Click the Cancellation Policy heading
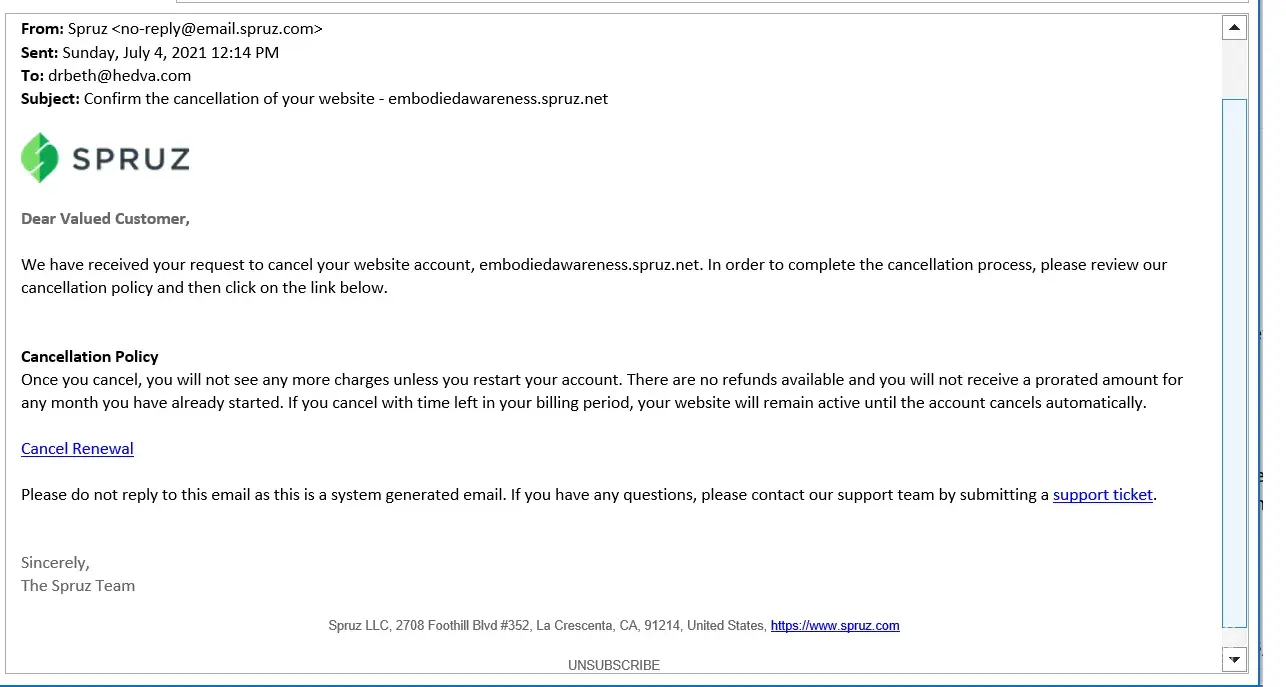This screenshot has height=687, width=1286. click(90, 357)
